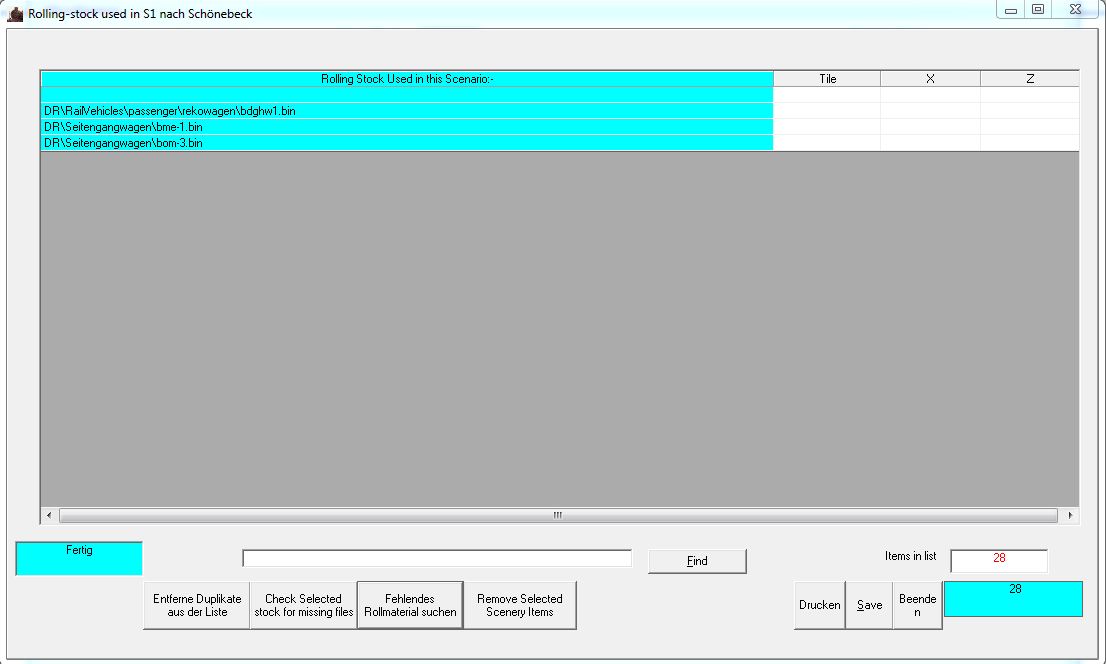Click the locomotive app icon in title bar
This screenshot has width=1106, height=664.
(15, 13)
